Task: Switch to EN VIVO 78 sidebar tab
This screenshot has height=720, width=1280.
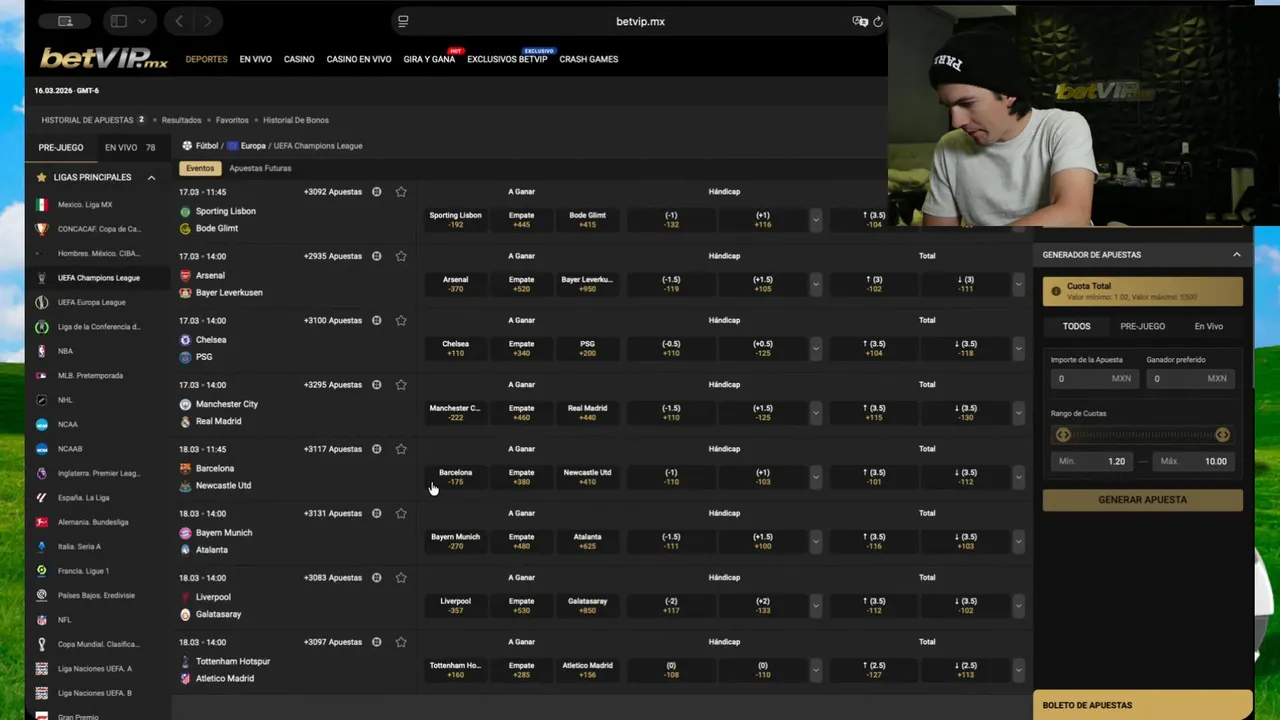Action: (130, 148)
